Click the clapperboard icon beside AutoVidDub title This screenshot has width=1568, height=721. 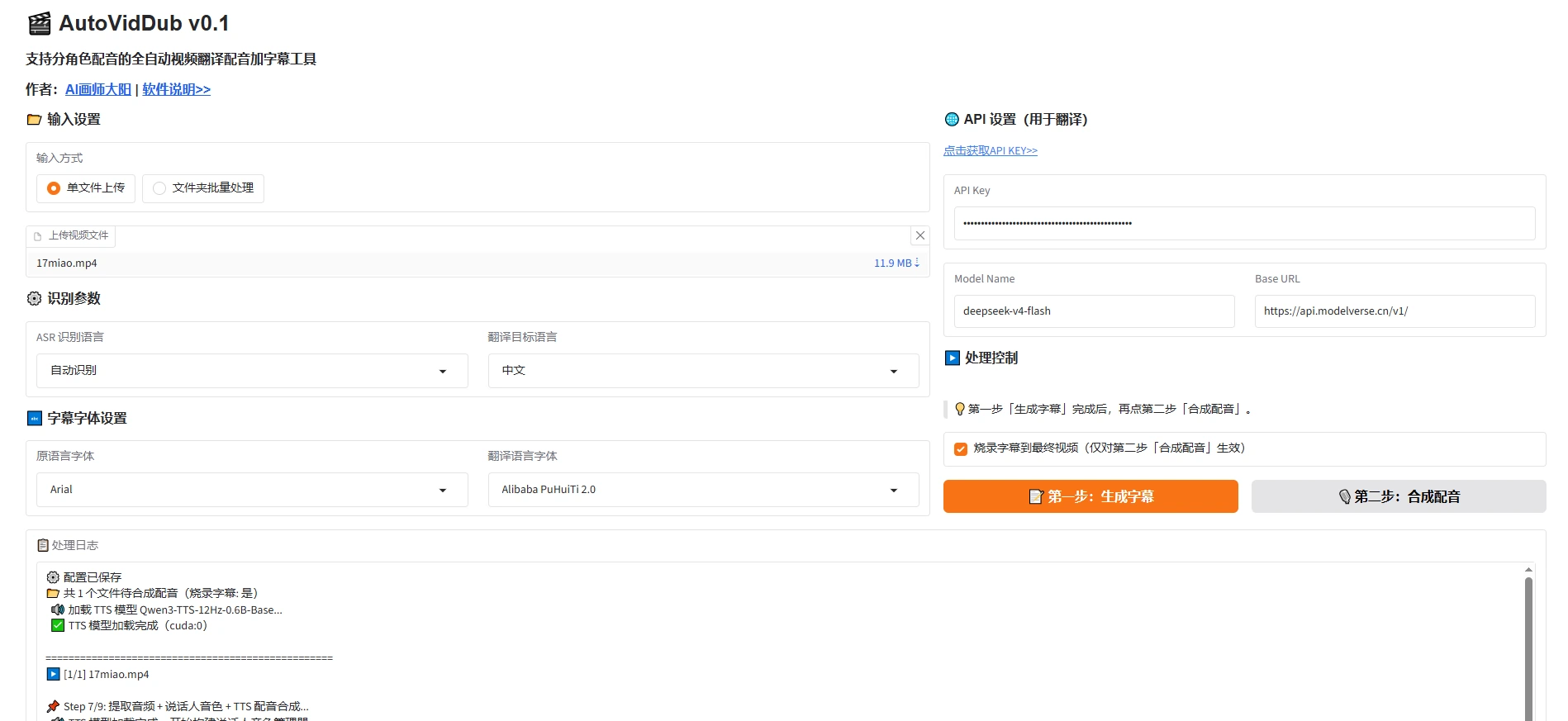tap(40, 24)
